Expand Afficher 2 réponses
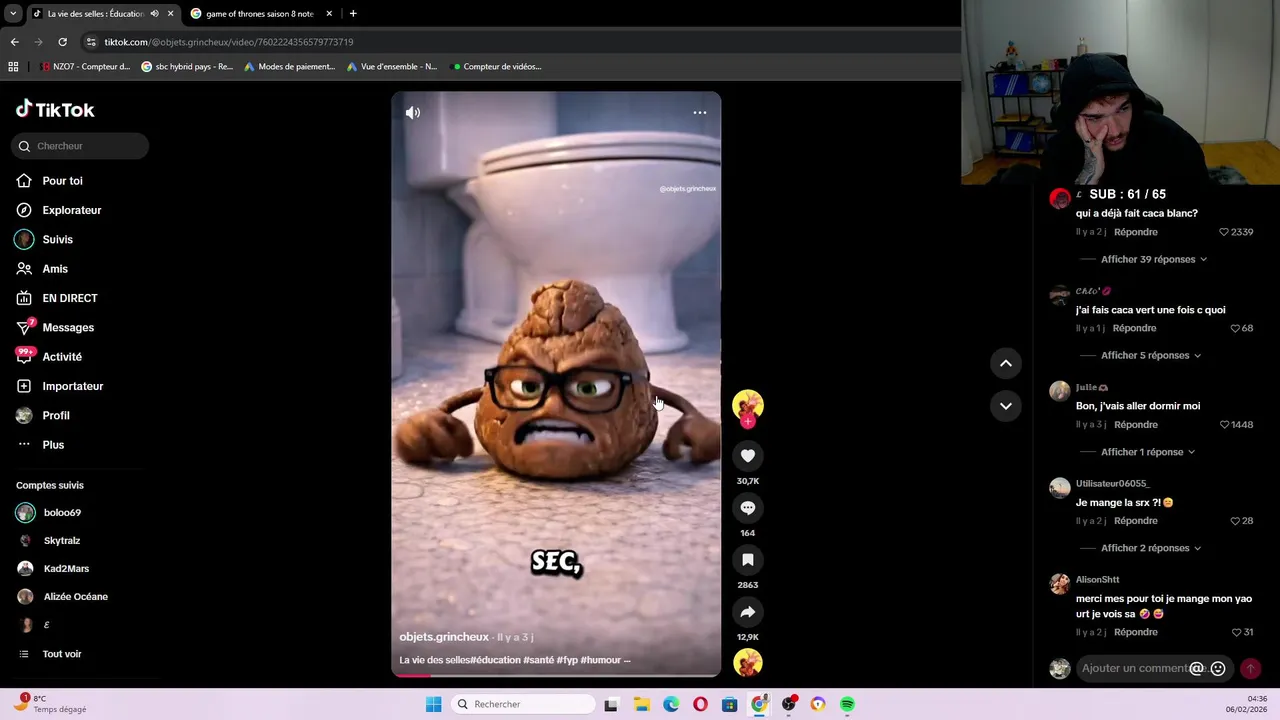This screenshot has width=1280, height=720. [1151, 548]
